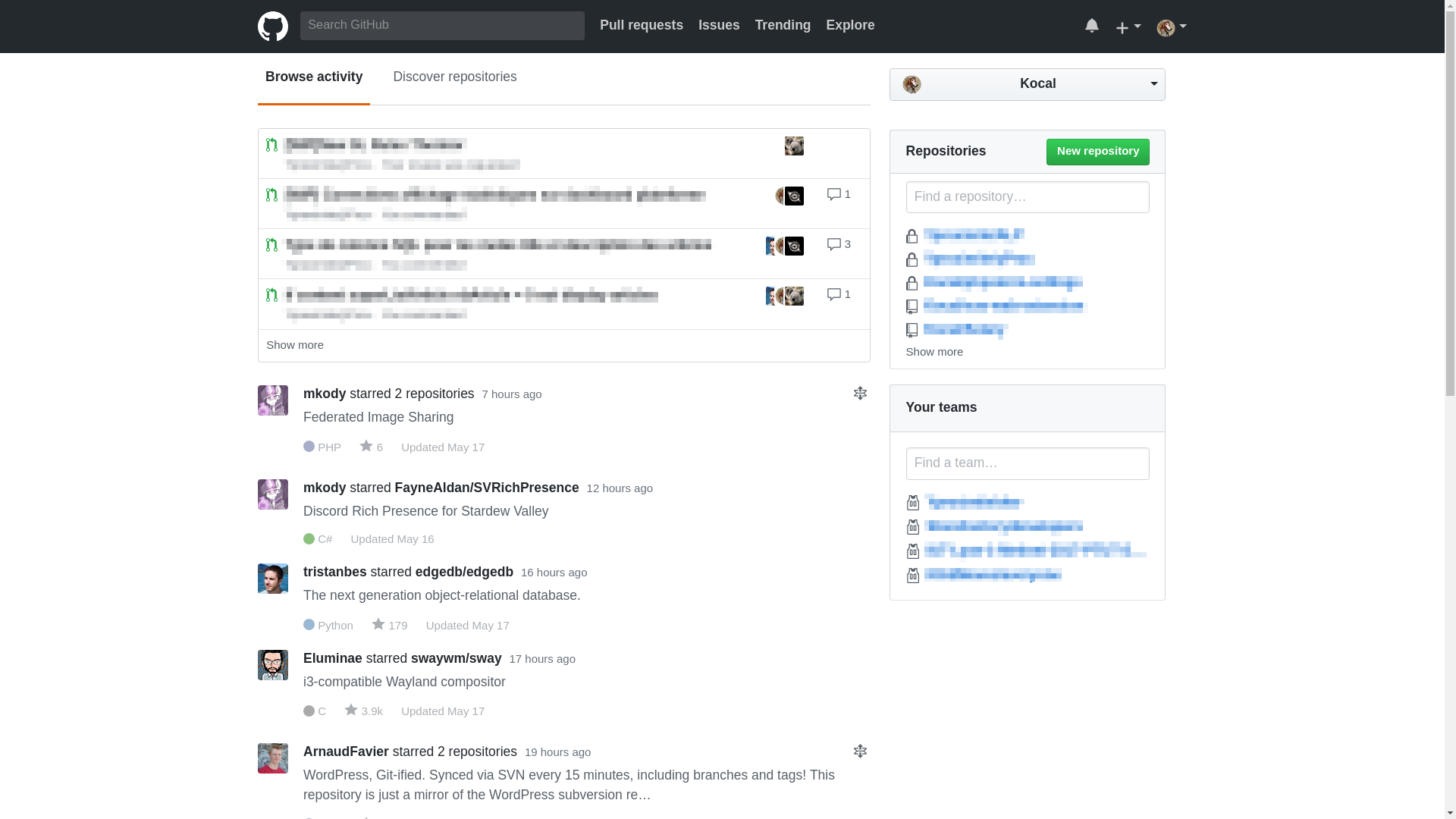Open the Trending page
1456x819 pixels.
pos(783,25)
